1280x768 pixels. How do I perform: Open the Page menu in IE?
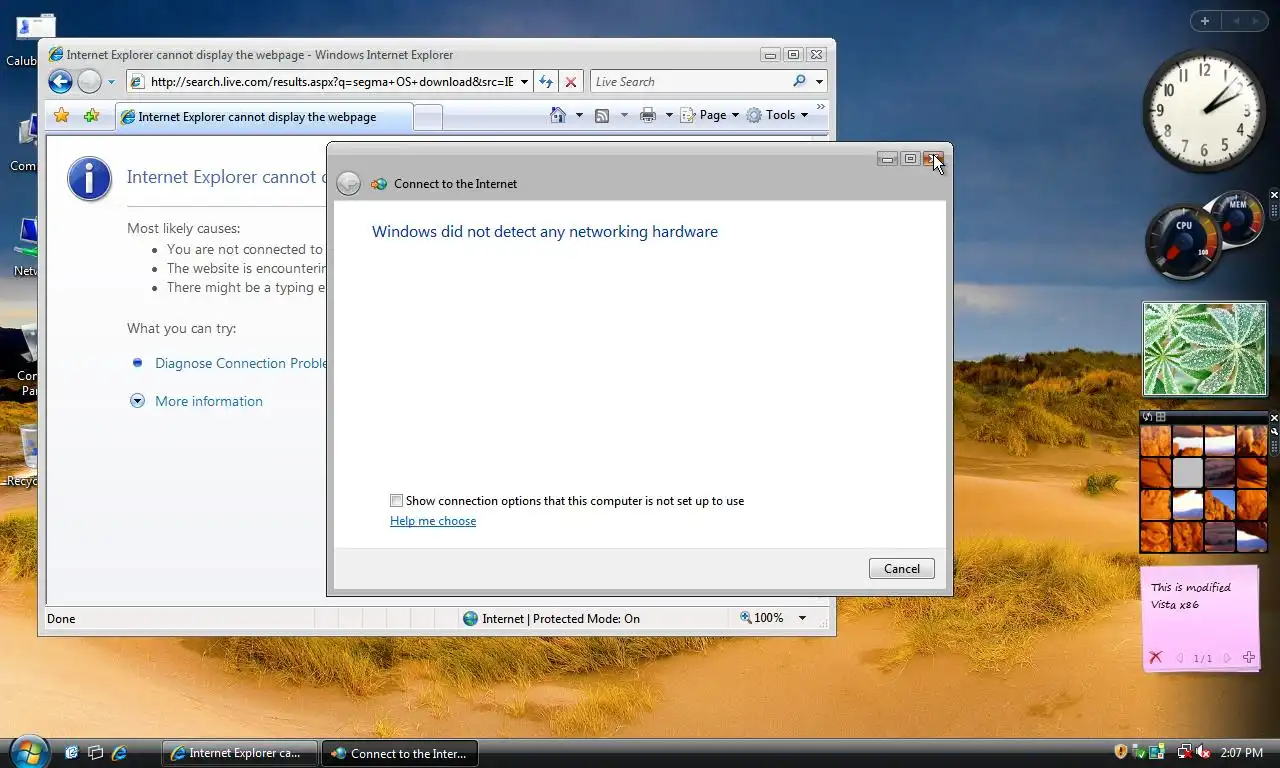(x=710, y=115)
